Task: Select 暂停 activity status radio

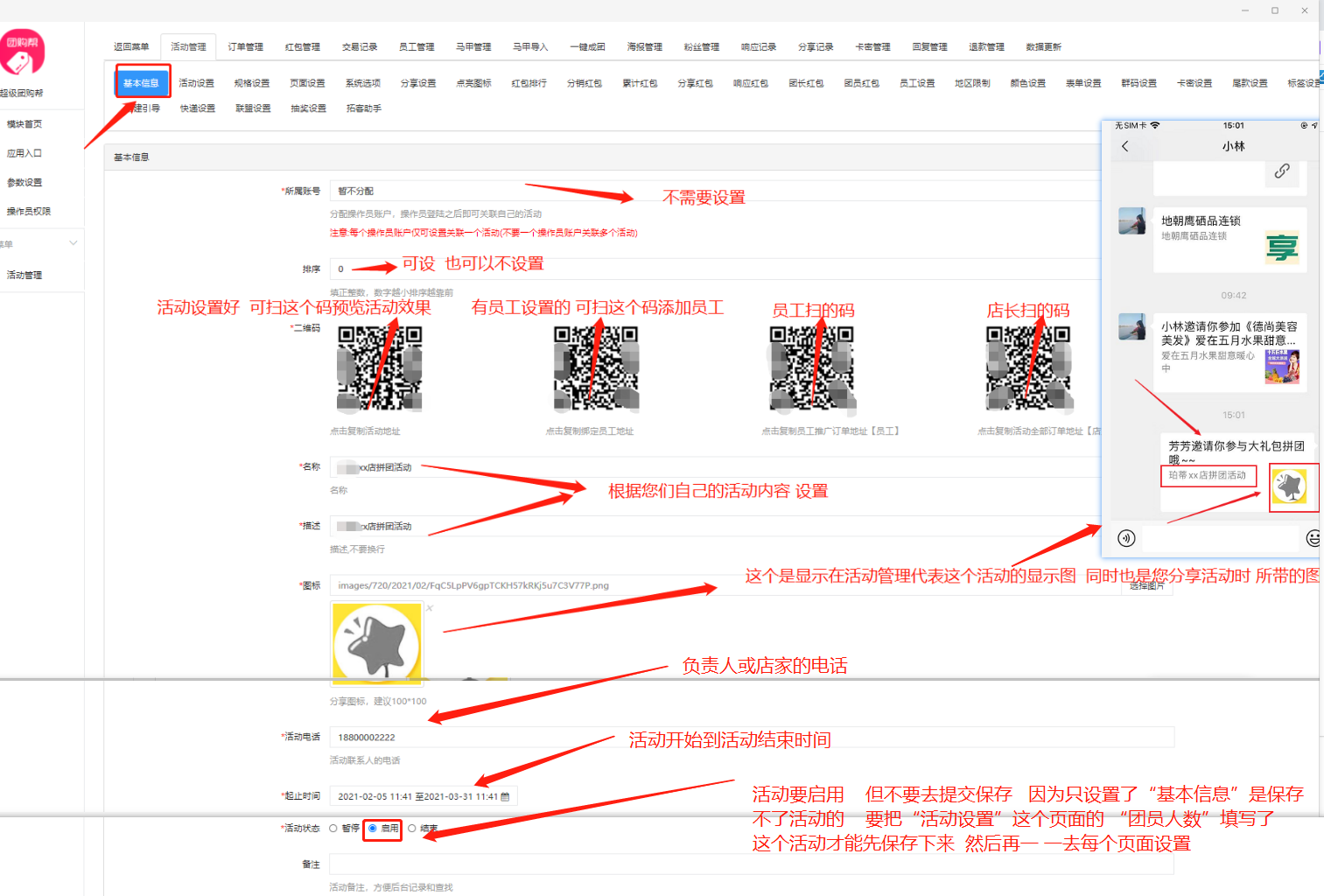Action: click(x=333, y=828)
